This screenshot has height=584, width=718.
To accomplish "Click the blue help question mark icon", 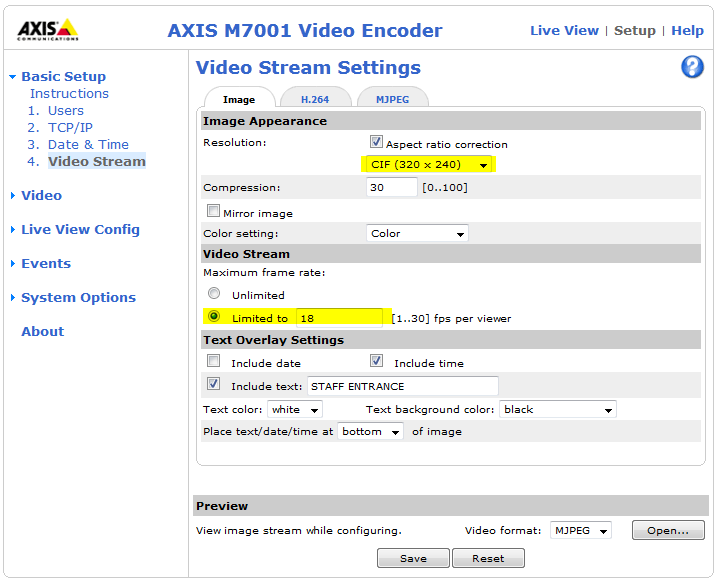I will [x=692, y=67].
